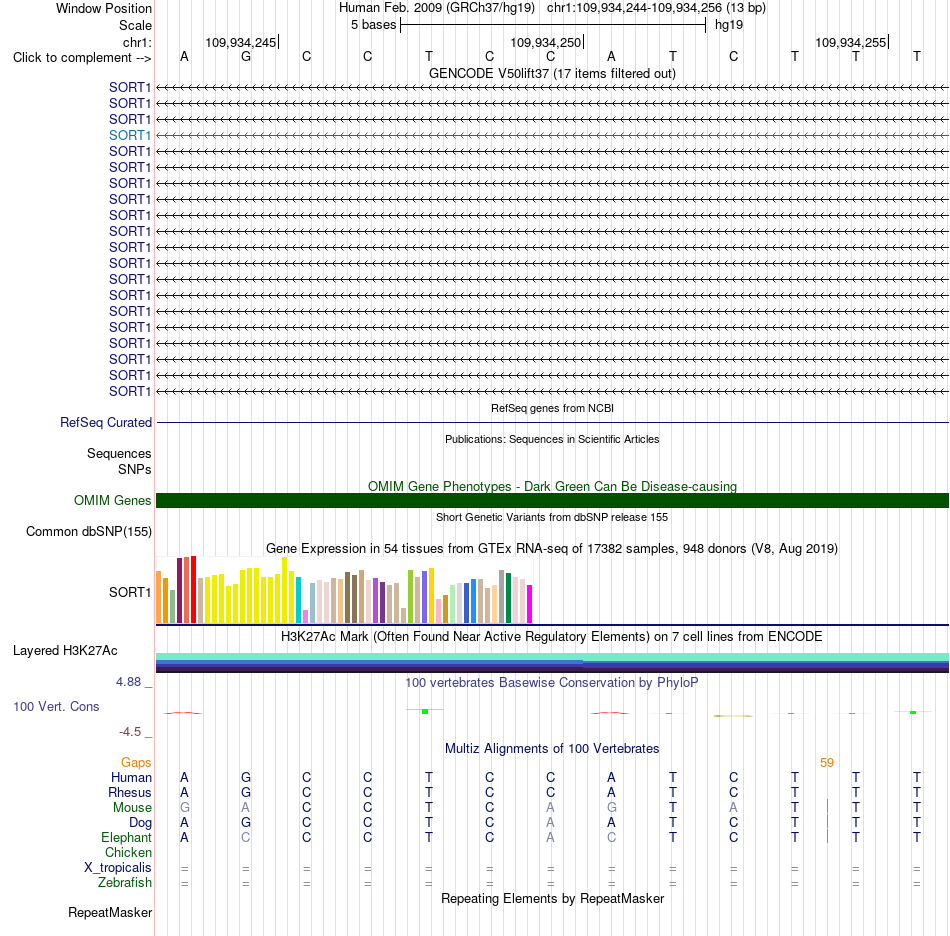Click the Sequences track label
This screenshot has width=950, height=936.
click(119, 453)
